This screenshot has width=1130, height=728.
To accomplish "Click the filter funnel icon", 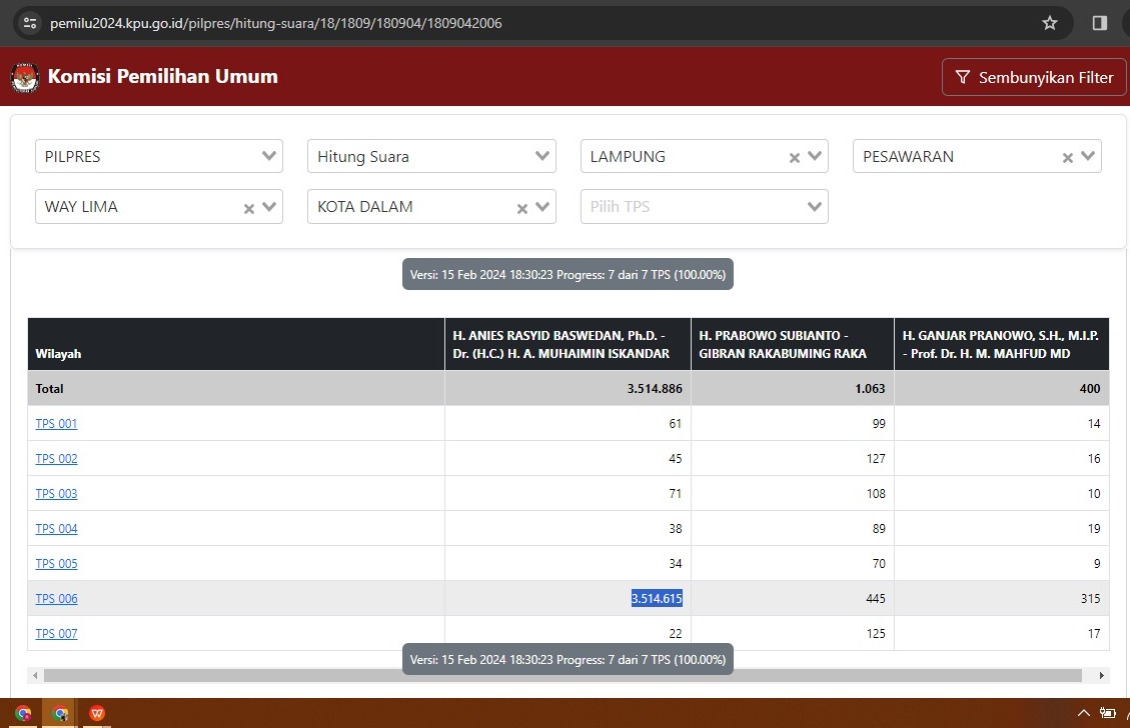I will click(x=962, y=77).
